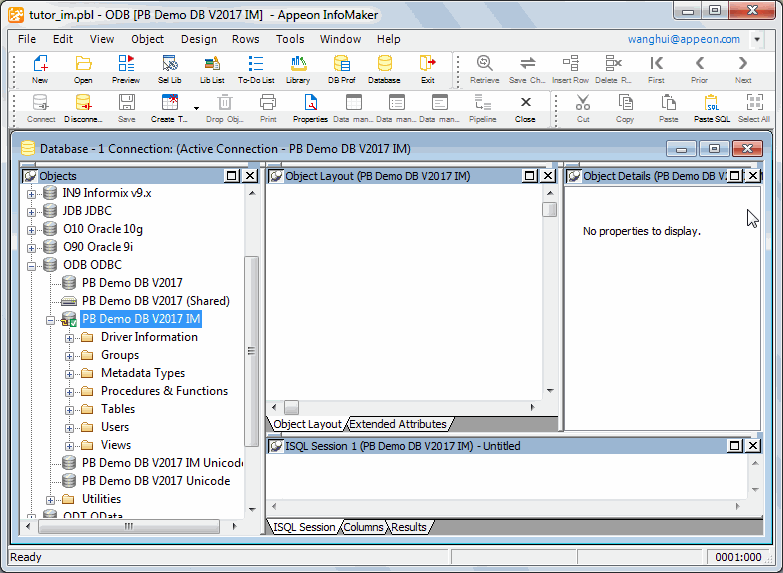Click the Disconnect database icon
The width and height of the screenshot is (783, 573).
click(x=83, y=107)
